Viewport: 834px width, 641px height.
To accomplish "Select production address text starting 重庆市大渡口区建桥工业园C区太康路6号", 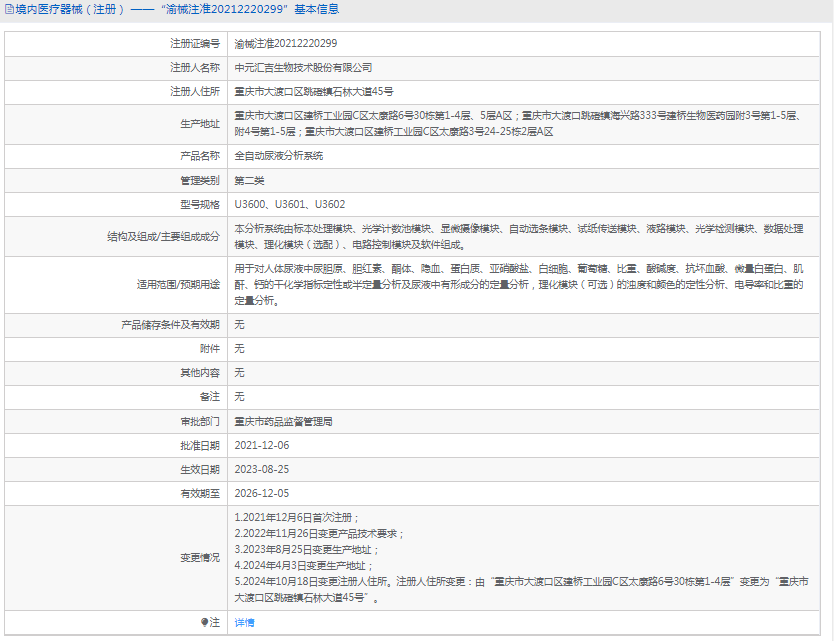I will pyautogui.click(x=519, y=124).
